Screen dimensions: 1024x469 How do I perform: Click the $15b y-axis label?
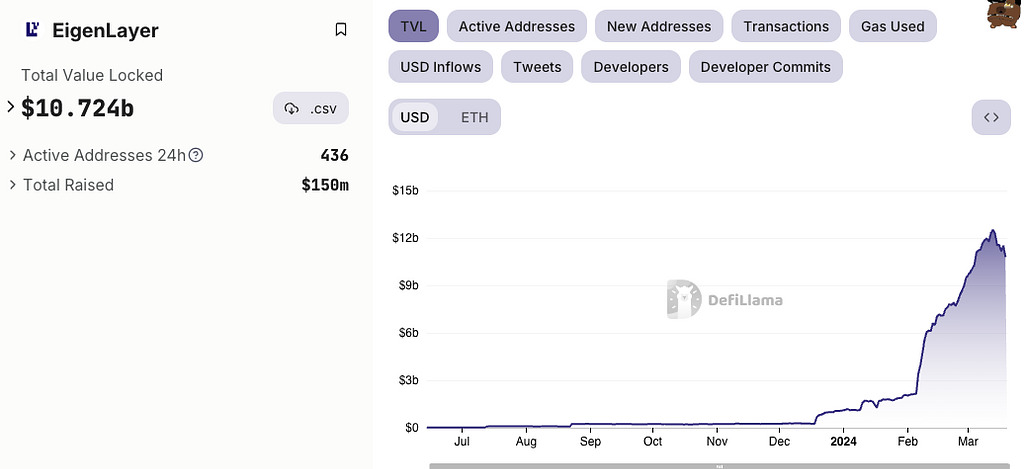coord(405,191)
